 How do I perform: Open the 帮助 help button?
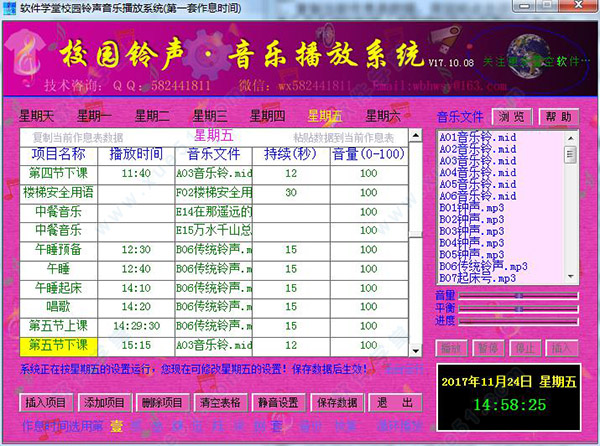click(x=558, y=117)
